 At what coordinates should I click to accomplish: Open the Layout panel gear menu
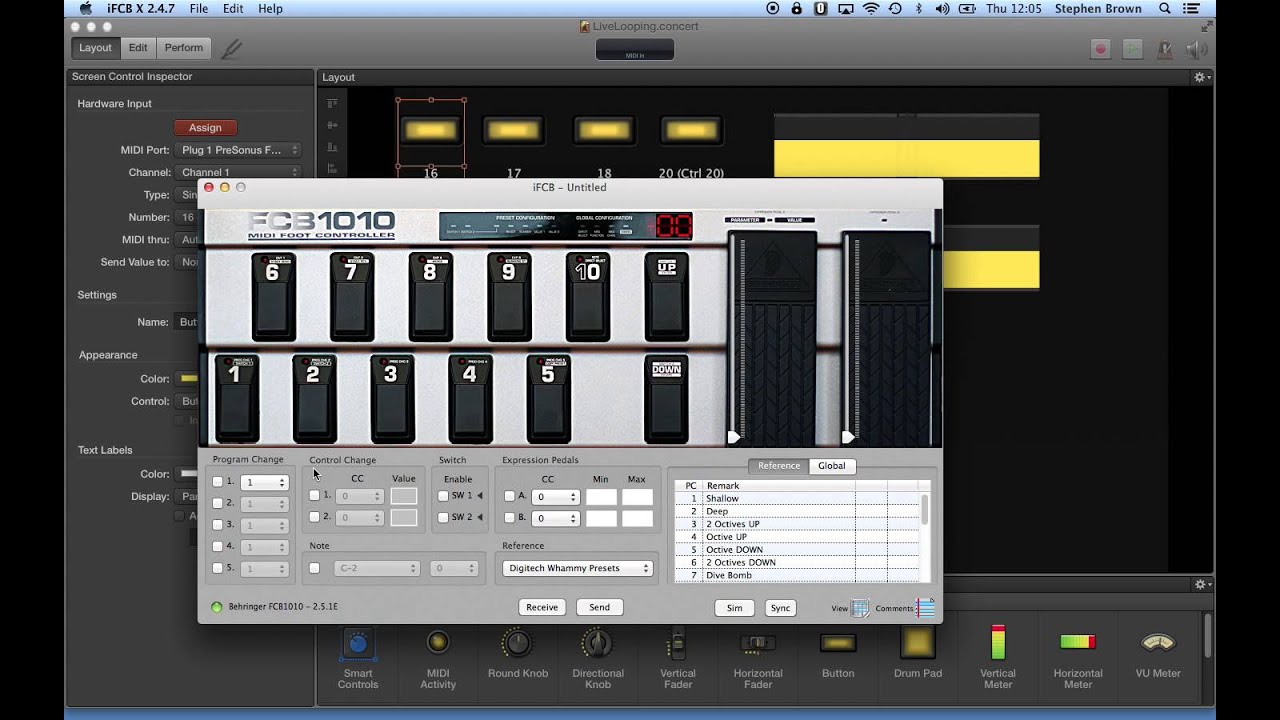click(x=1202, y=77)
